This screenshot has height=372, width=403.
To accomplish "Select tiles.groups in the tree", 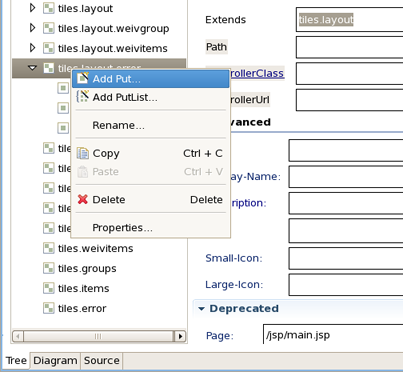I will 87,268.
